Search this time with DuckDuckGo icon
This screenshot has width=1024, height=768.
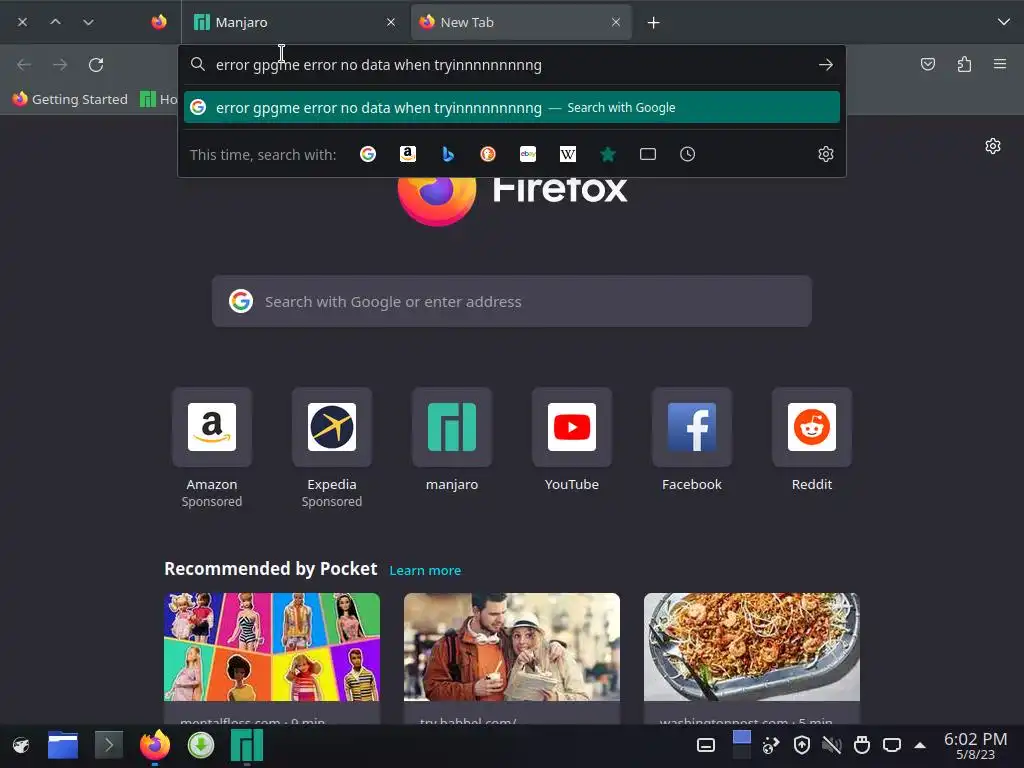[488, 154]
